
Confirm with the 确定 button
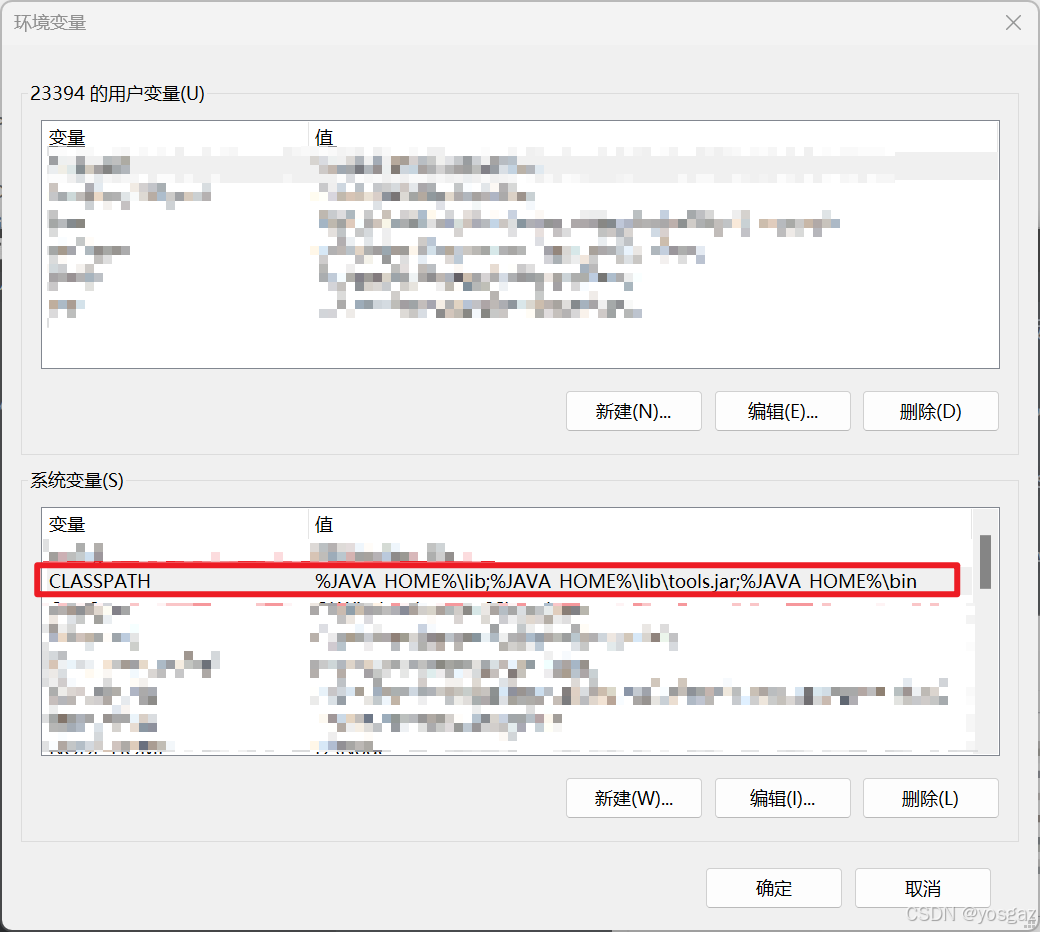(x=773, y=888)
